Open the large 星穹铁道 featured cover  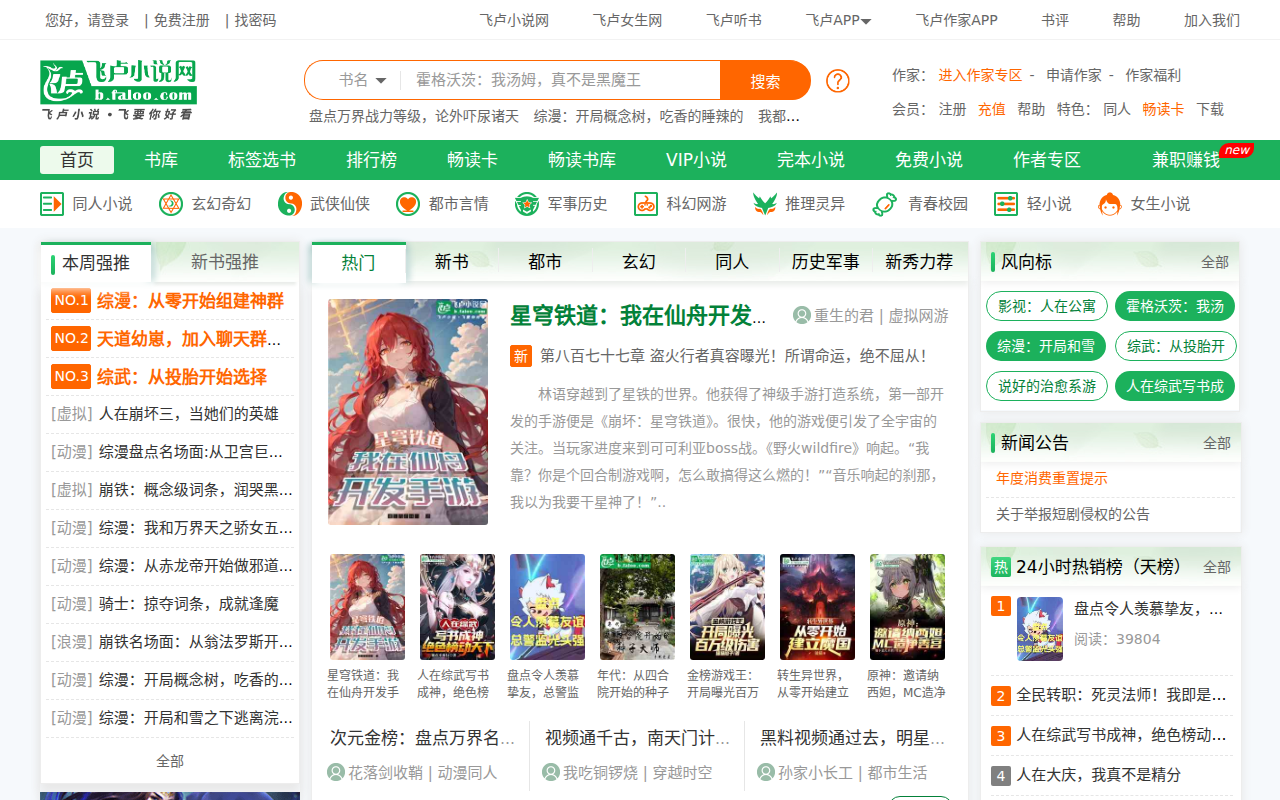tap(408, 412)
